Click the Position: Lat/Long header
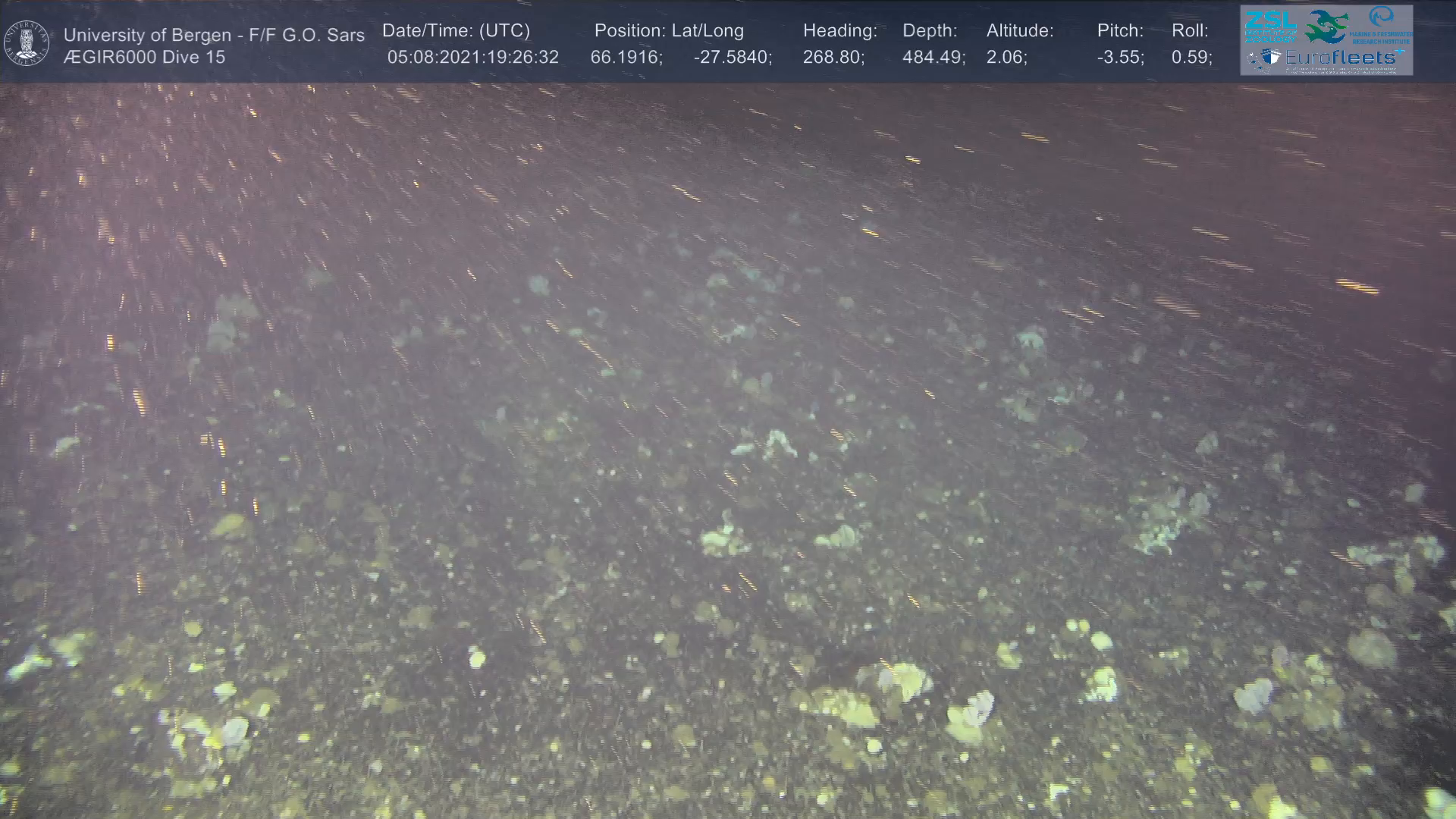Screen dimensions: 1456x819 669,30
